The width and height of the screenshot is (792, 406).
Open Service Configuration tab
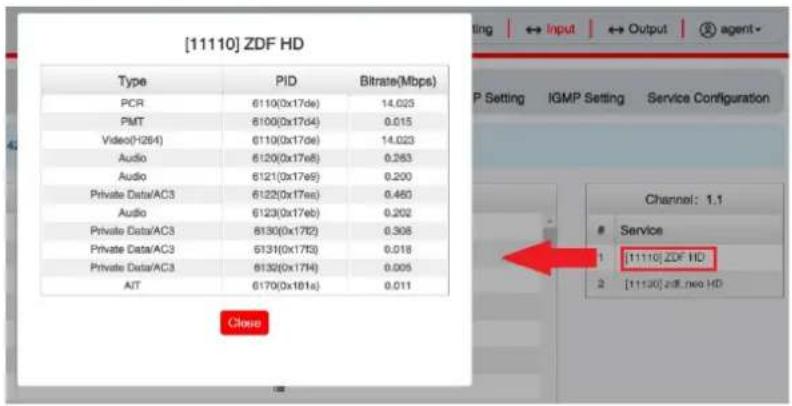pyautogui.click(x=708, y=97)
